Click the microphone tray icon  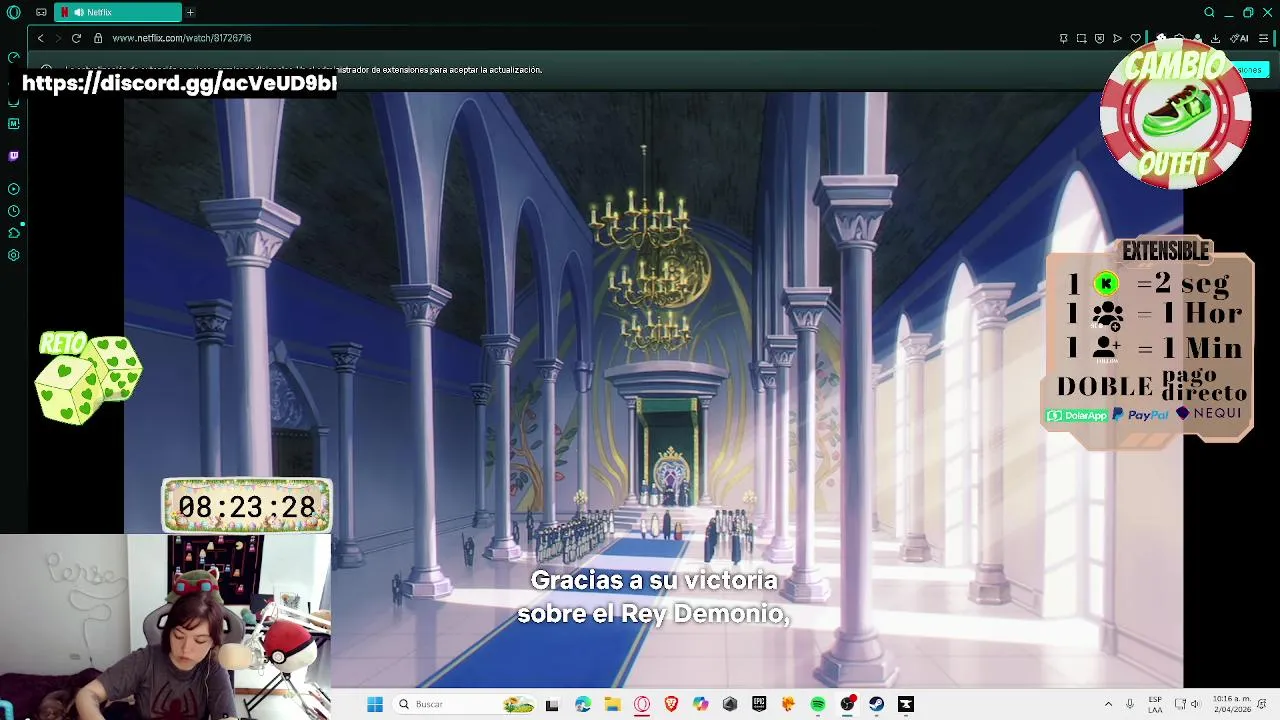coord(1130,704)
